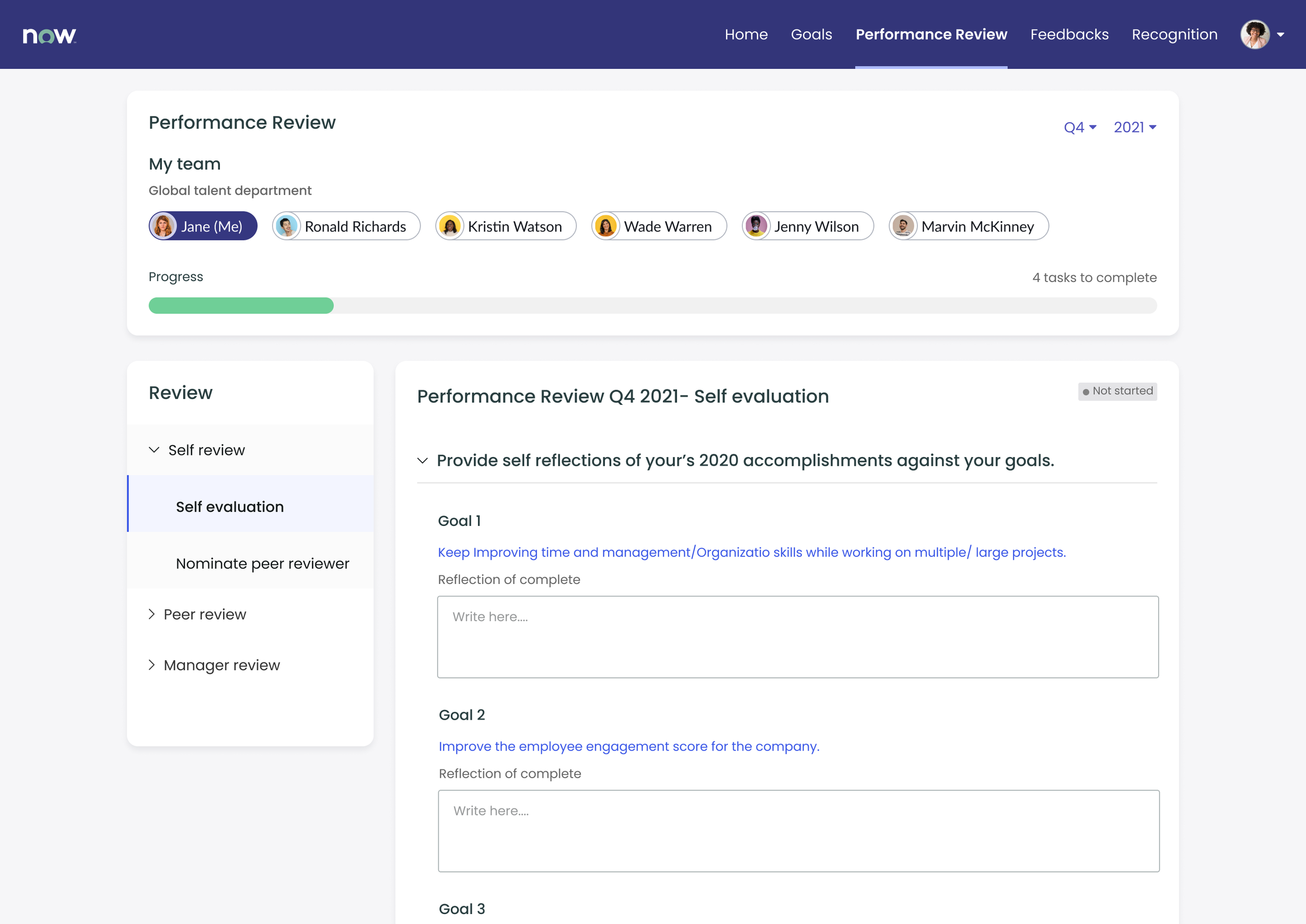1306x924 pixels.
Task: Click Wade Warren's avatar icon
Action: 605,227
